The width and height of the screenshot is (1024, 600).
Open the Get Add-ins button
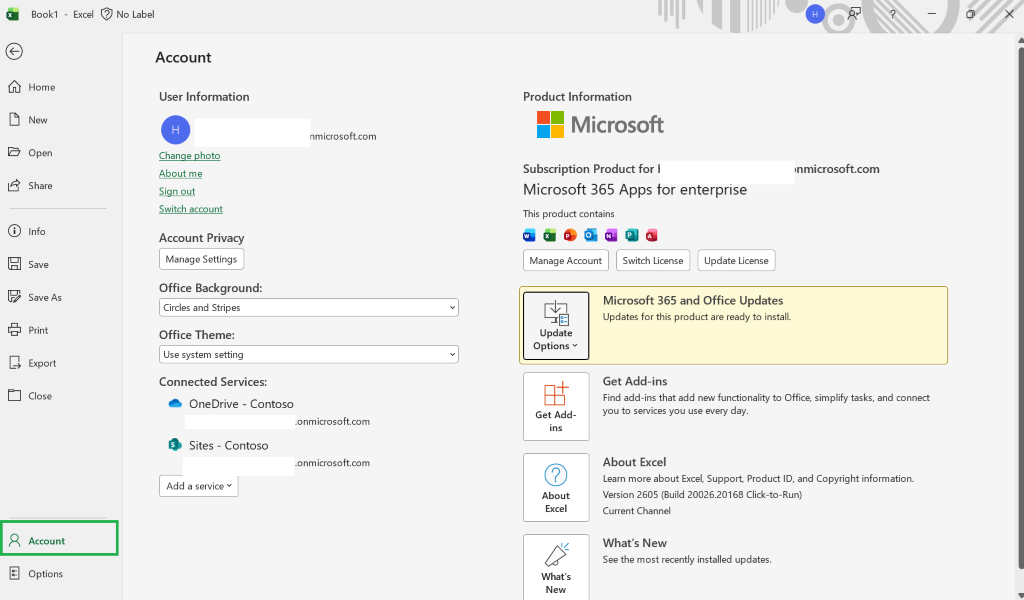click(x=556, y=407)
